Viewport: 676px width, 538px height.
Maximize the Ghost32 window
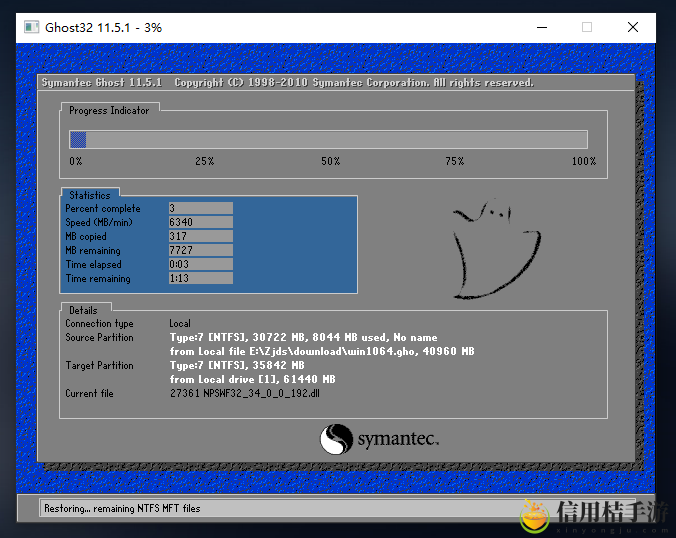coord(587,27)
